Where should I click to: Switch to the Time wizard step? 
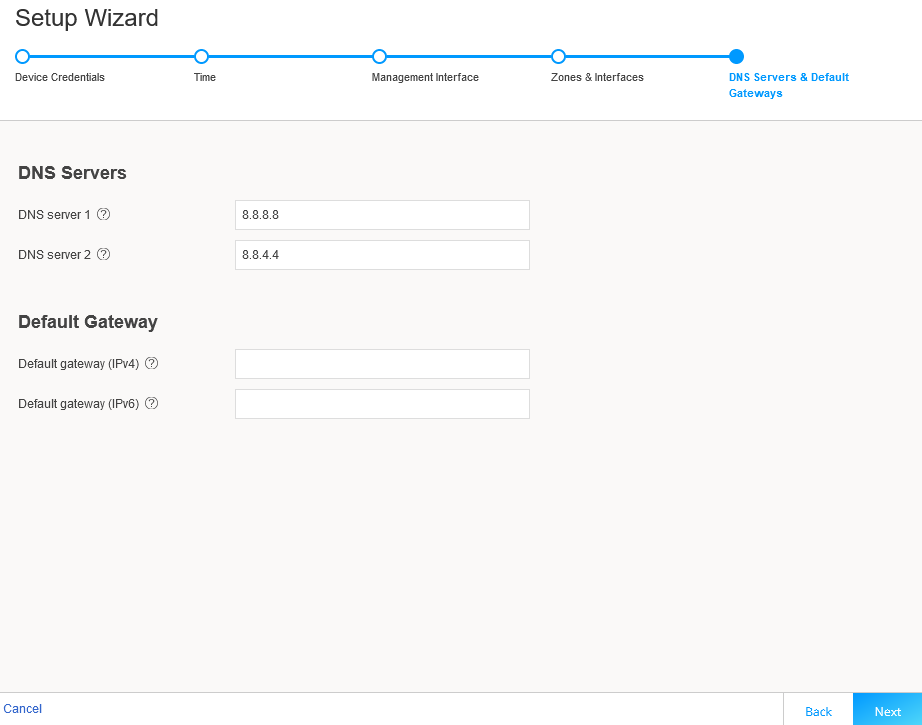coord(204,77)
